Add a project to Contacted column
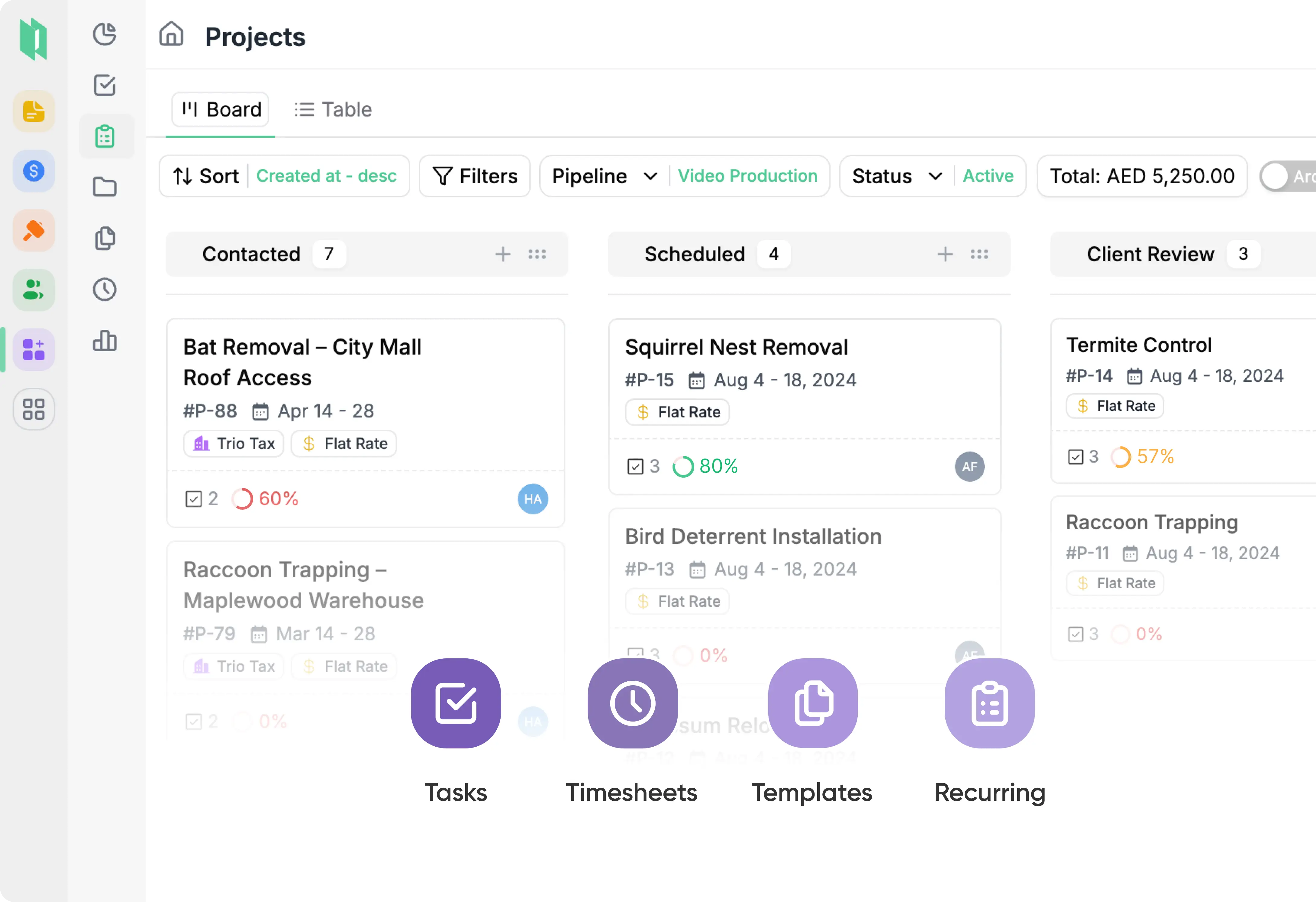 coord(503,255)
